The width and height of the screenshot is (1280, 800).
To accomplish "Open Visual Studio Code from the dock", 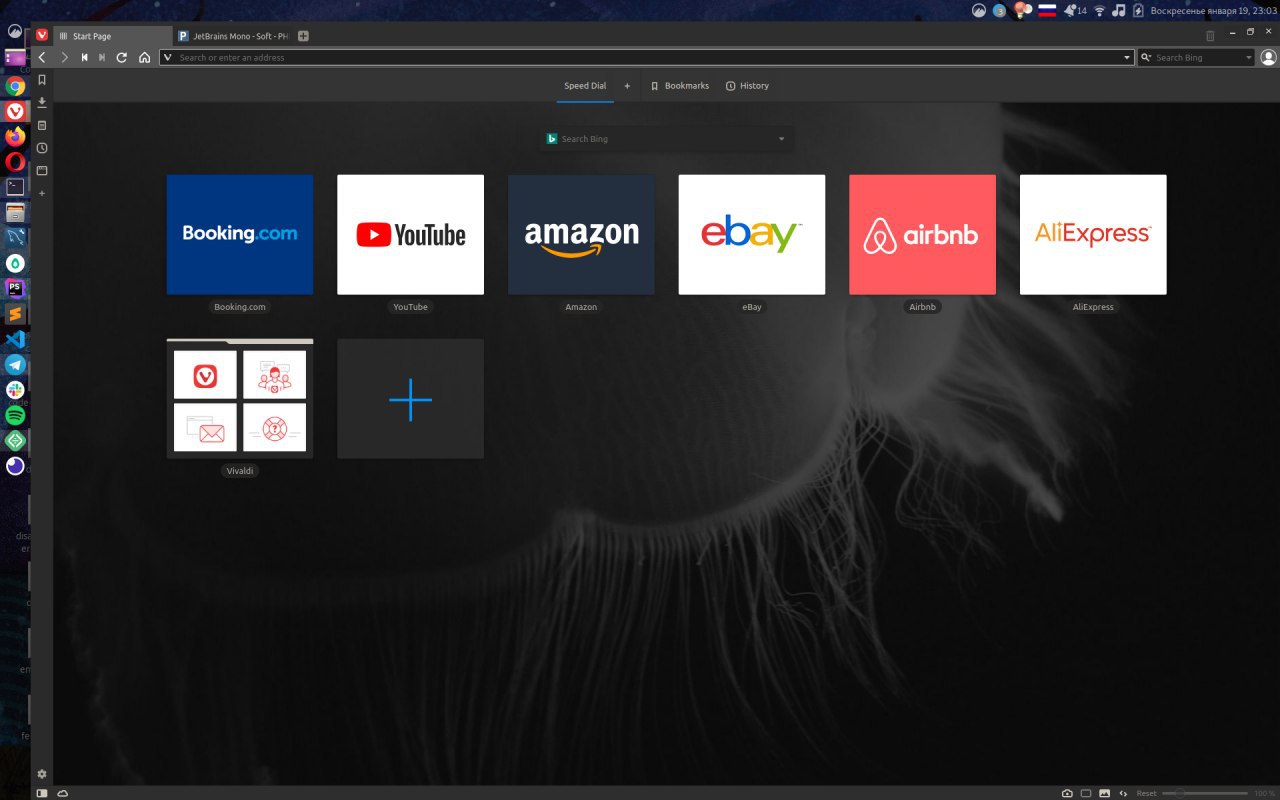I will point(15,339).
